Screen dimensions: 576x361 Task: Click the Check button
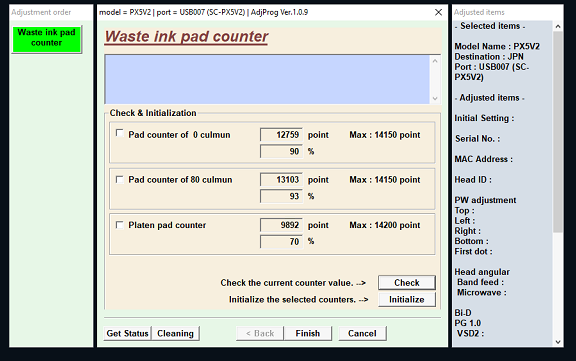[407, 283]
